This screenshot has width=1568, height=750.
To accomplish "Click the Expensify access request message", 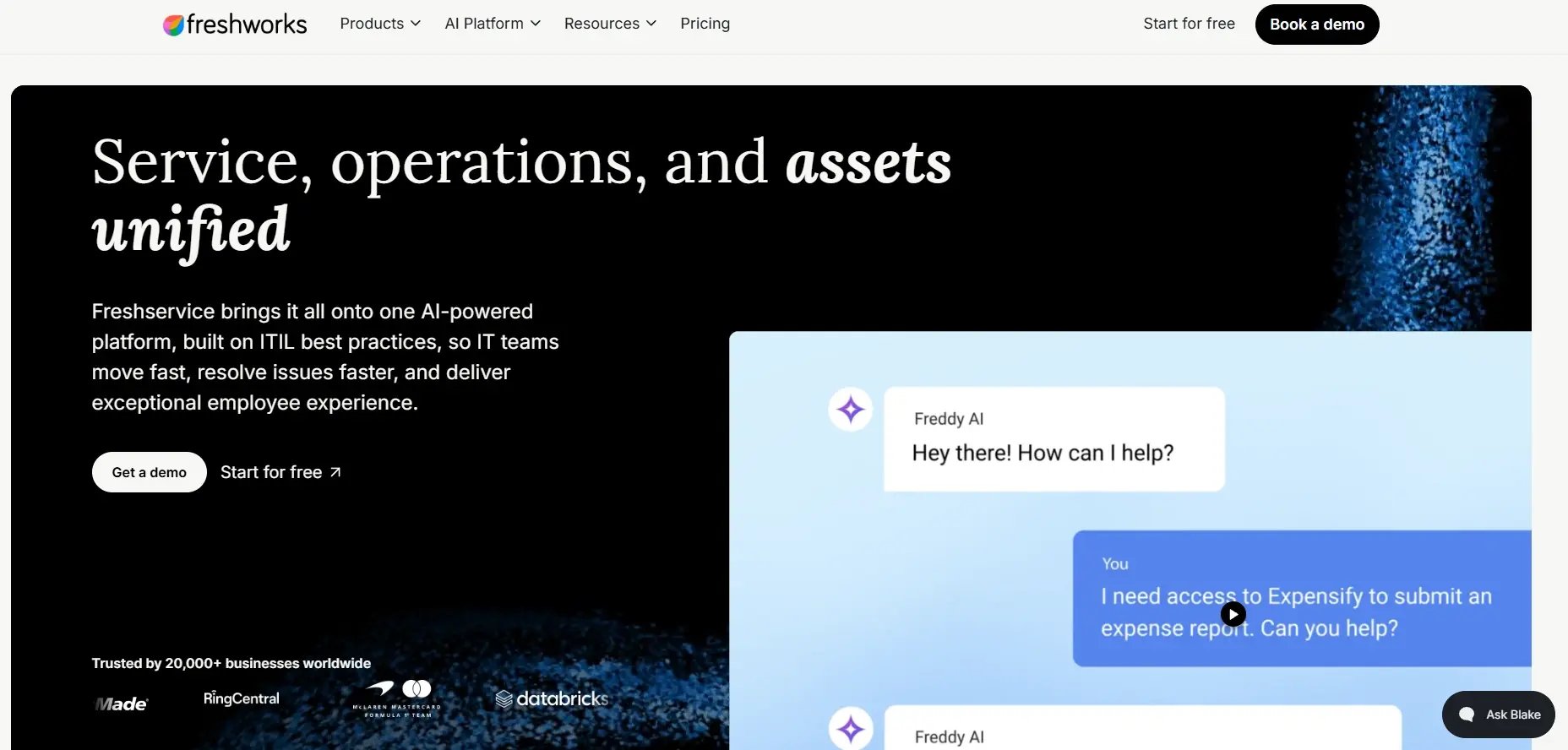I will point(1302,599).
